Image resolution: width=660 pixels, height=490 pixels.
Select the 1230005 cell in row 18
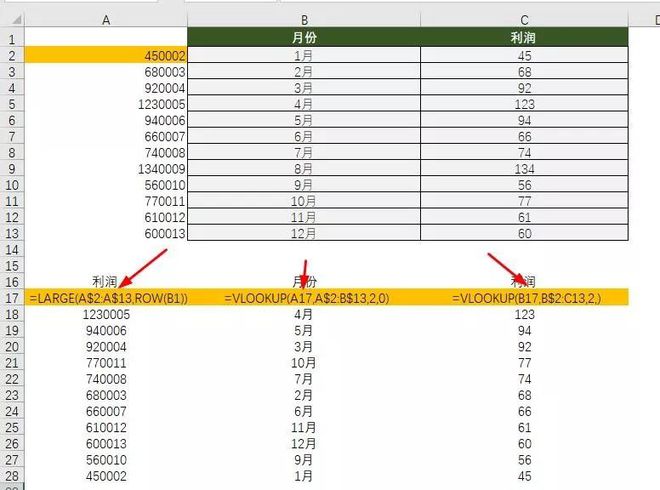(105, 314)
